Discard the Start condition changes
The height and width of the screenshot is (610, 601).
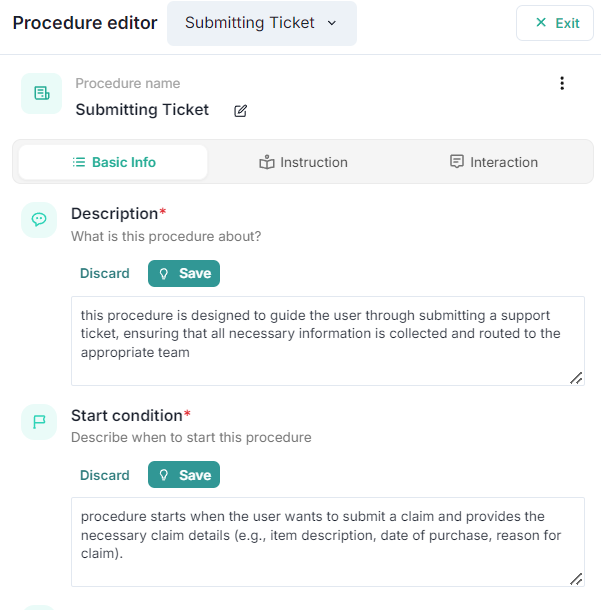[x=105, y=475]
